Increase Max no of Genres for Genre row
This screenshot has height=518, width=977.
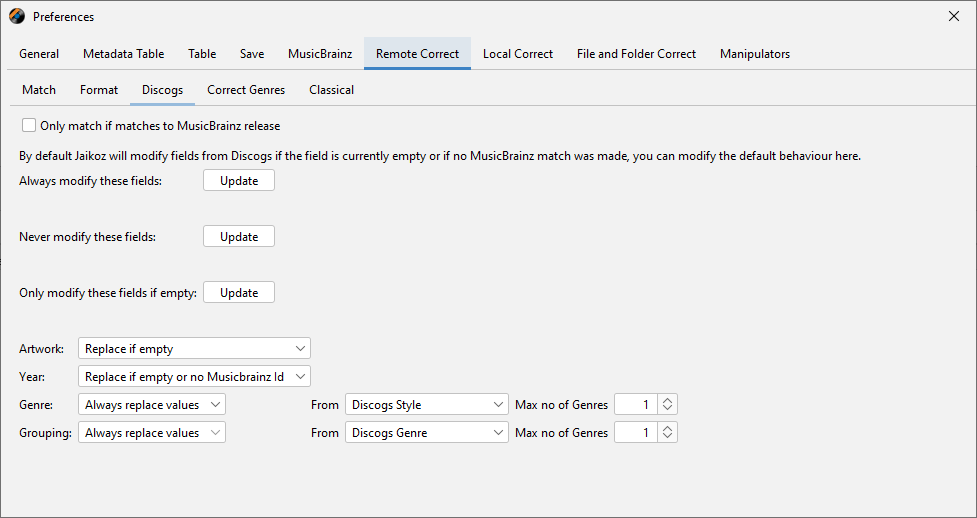(x=668, y=400)
